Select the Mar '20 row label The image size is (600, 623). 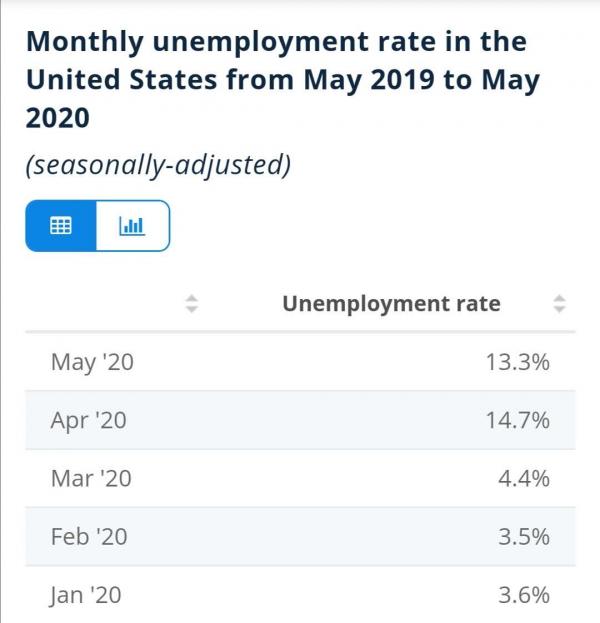pyautogui.click(x=90, y=478)
